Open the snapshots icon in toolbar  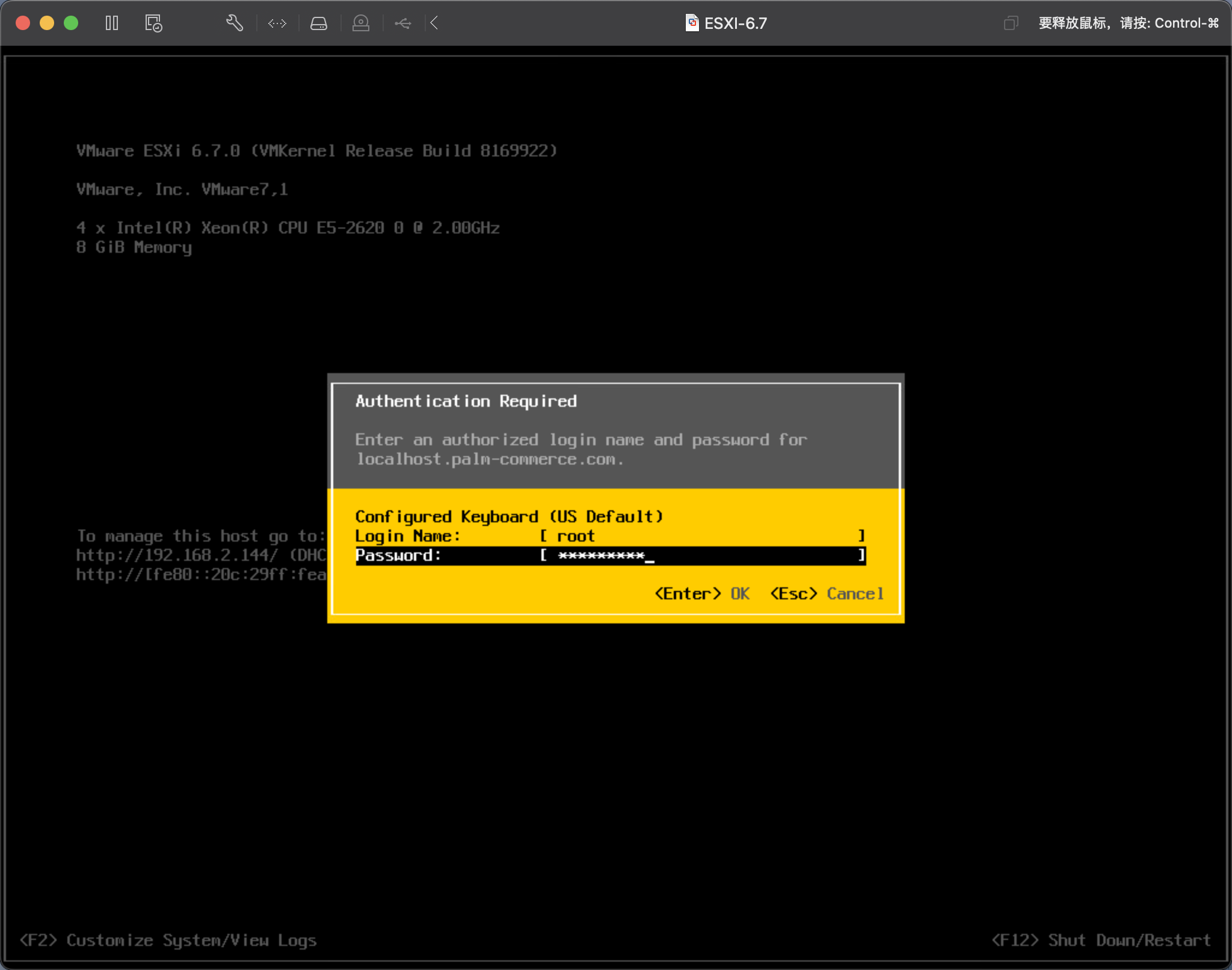click(153, 23)
